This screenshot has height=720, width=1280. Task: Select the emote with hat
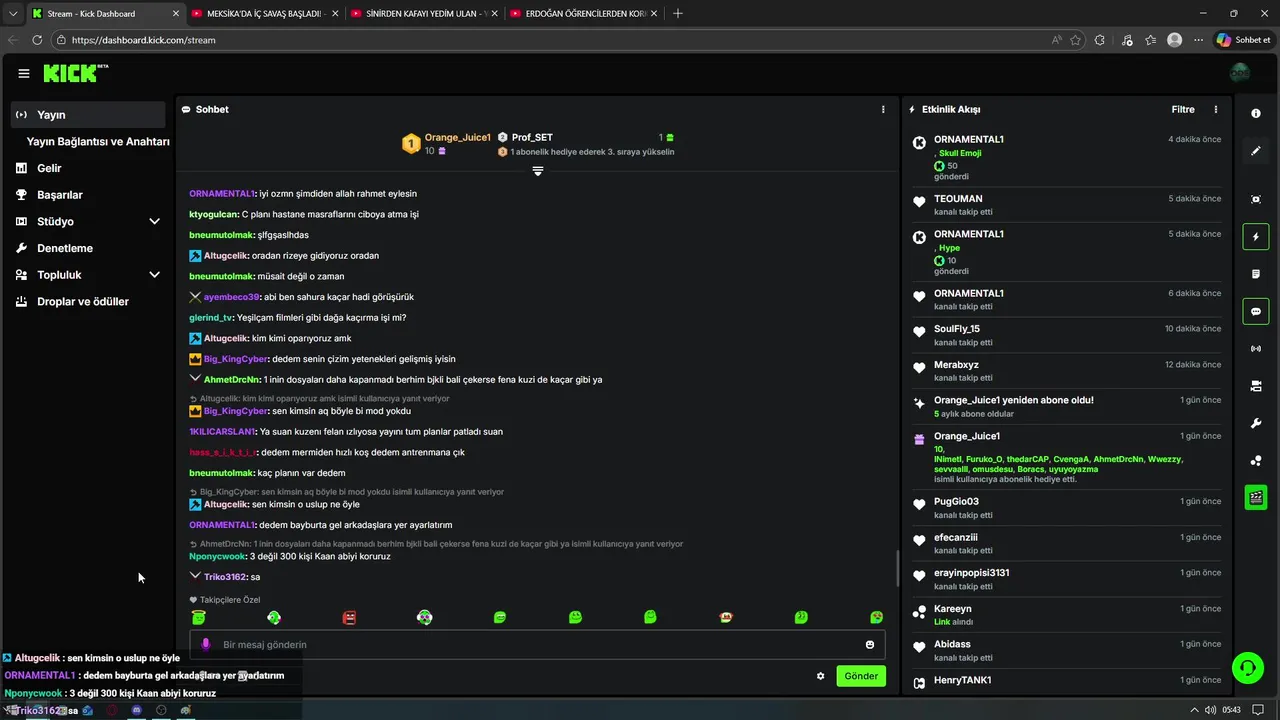[x=726, y=618]
